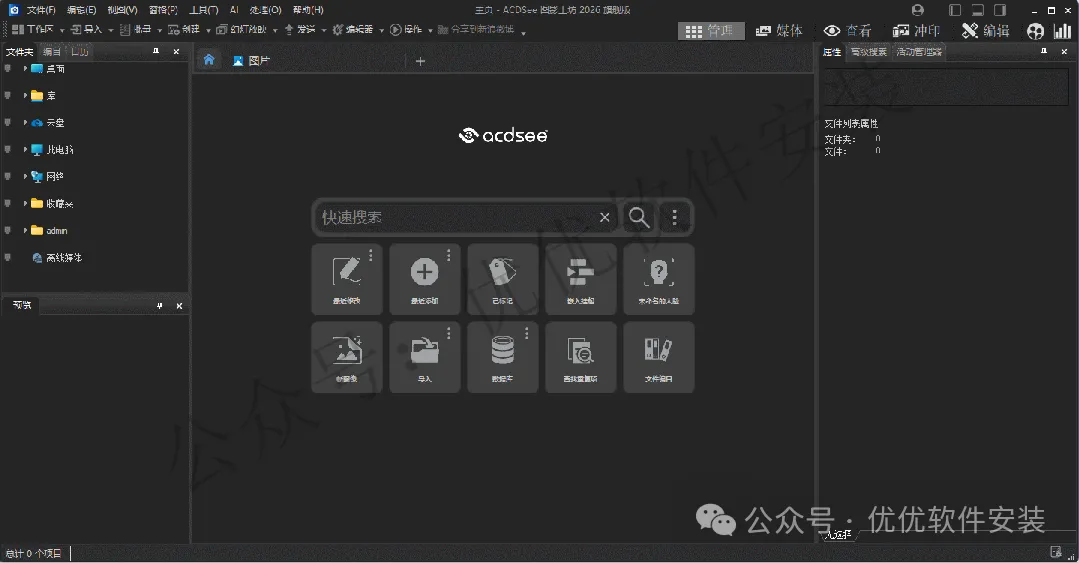Screen dimensions: 1079x563
Task: Open the file catalog tile (binders icon)
Action: (x=659, y=357)
